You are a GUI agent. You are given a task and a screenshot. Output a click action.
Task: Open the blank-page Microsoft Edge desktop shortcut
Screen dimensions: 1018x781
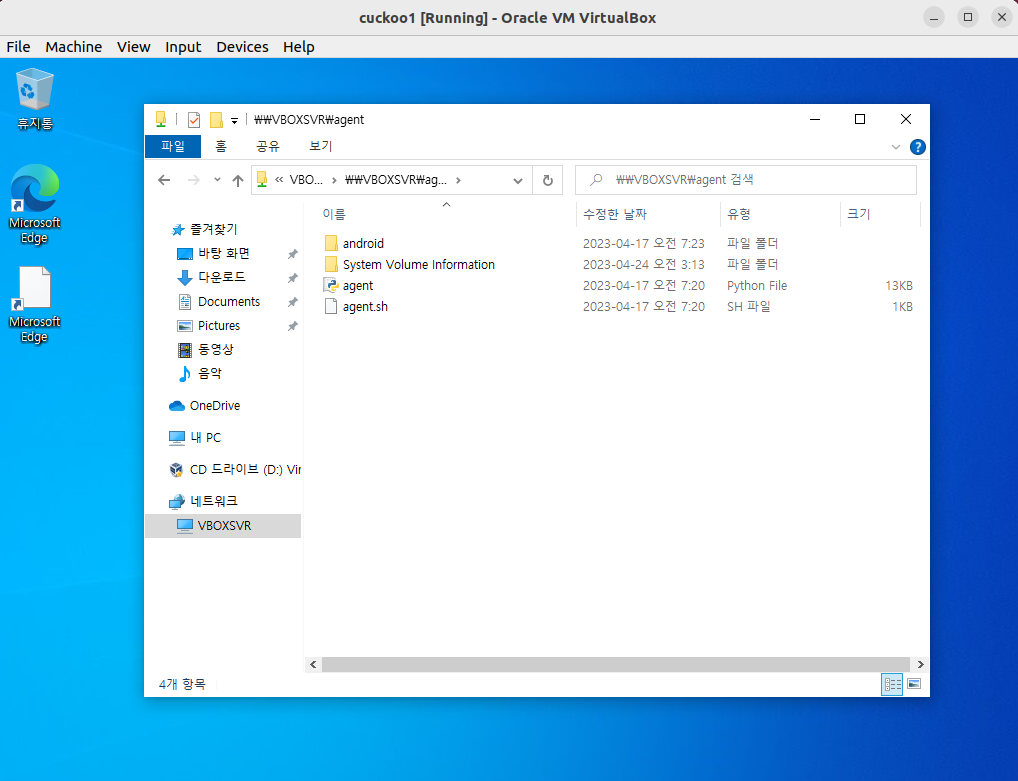pos(34,304)
